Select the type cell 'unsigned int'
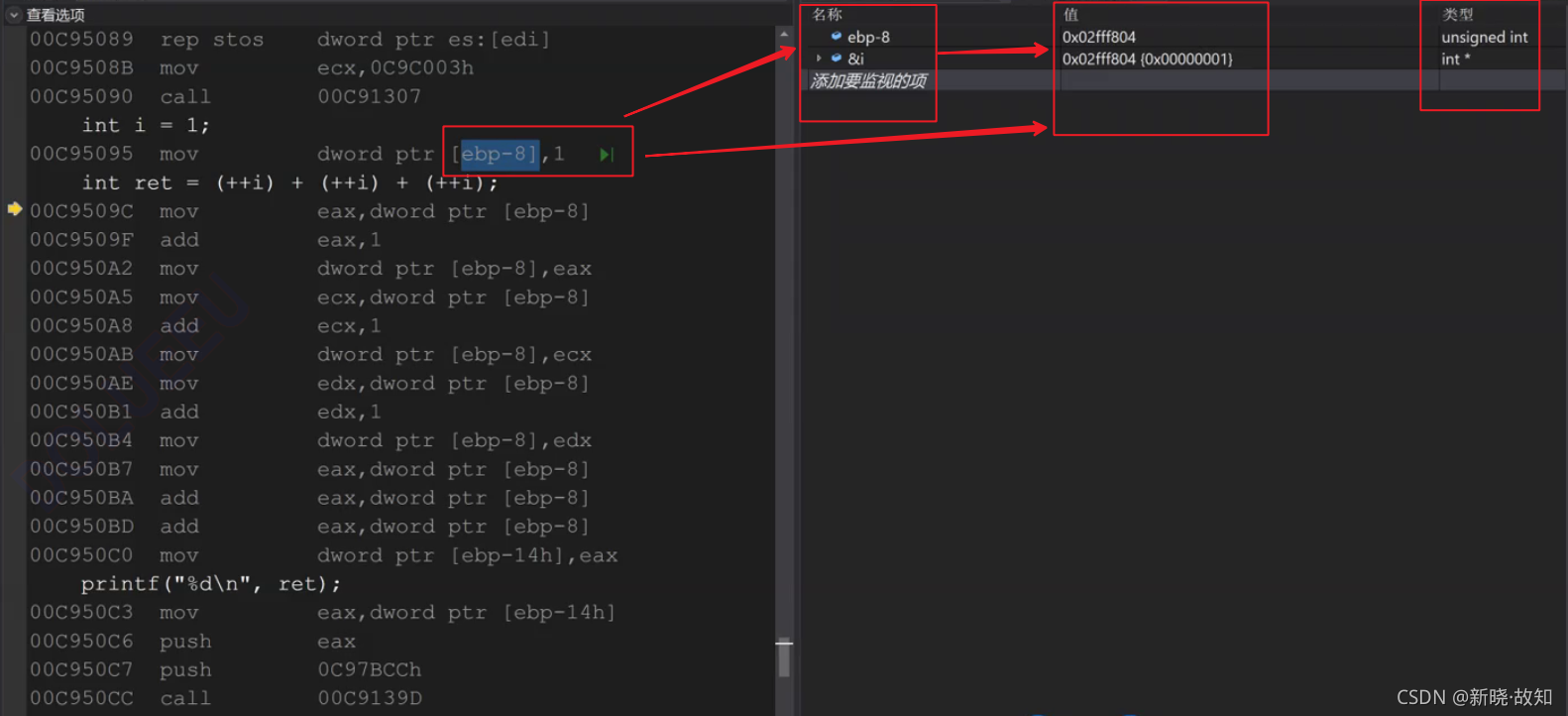1568x716 pixels. 1485,37
